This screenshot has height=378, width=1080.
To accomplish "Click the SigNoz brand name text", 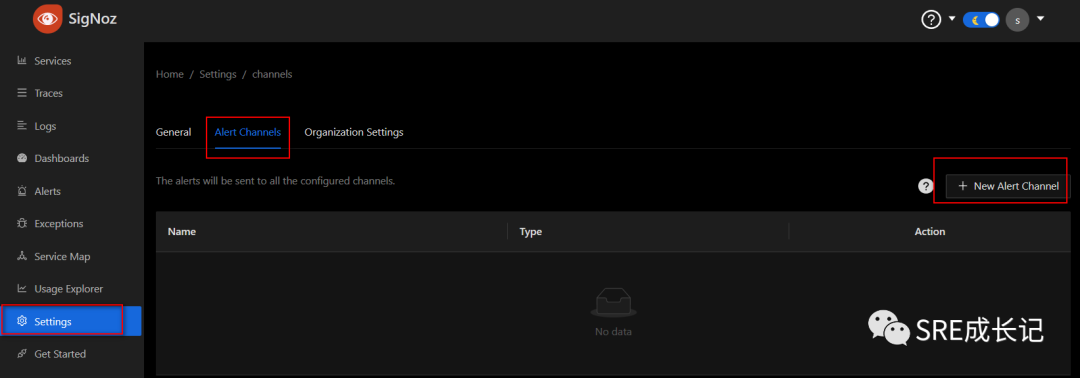I will pos(92,19).
